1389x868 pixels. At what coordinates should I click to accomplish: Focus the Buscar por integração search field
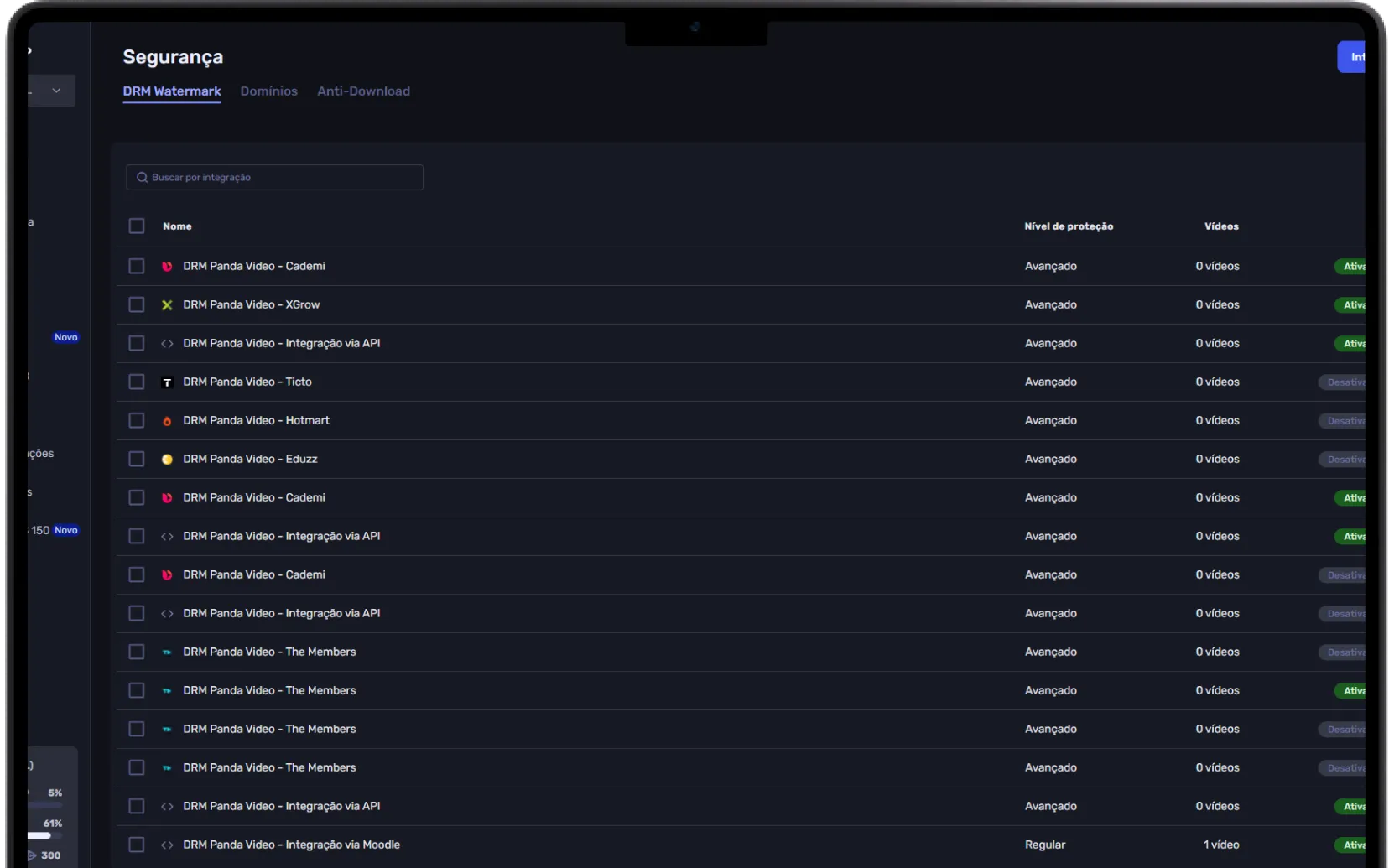click(x=275, y=178)
